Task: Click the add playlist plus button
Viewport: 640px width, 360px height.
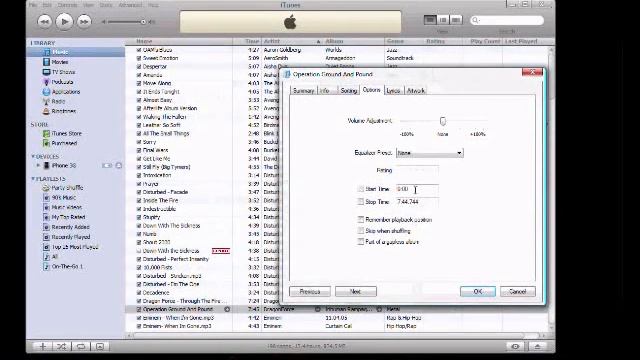Action: [x=42, y=347]
